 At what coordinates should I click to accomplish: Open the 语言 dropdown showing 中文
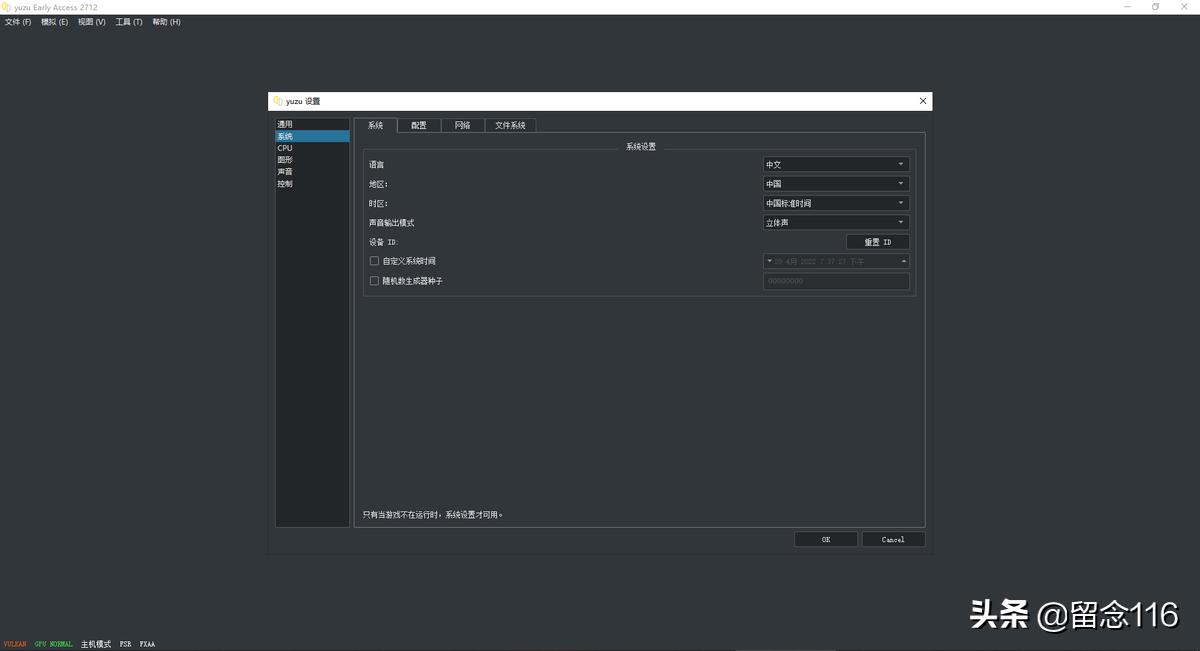(x=835, y=164)
